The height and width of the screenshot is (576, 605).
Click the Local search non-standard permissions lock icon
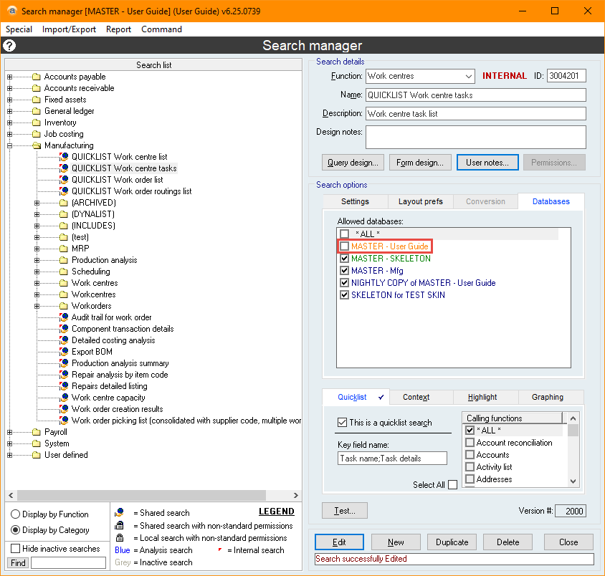120,538
